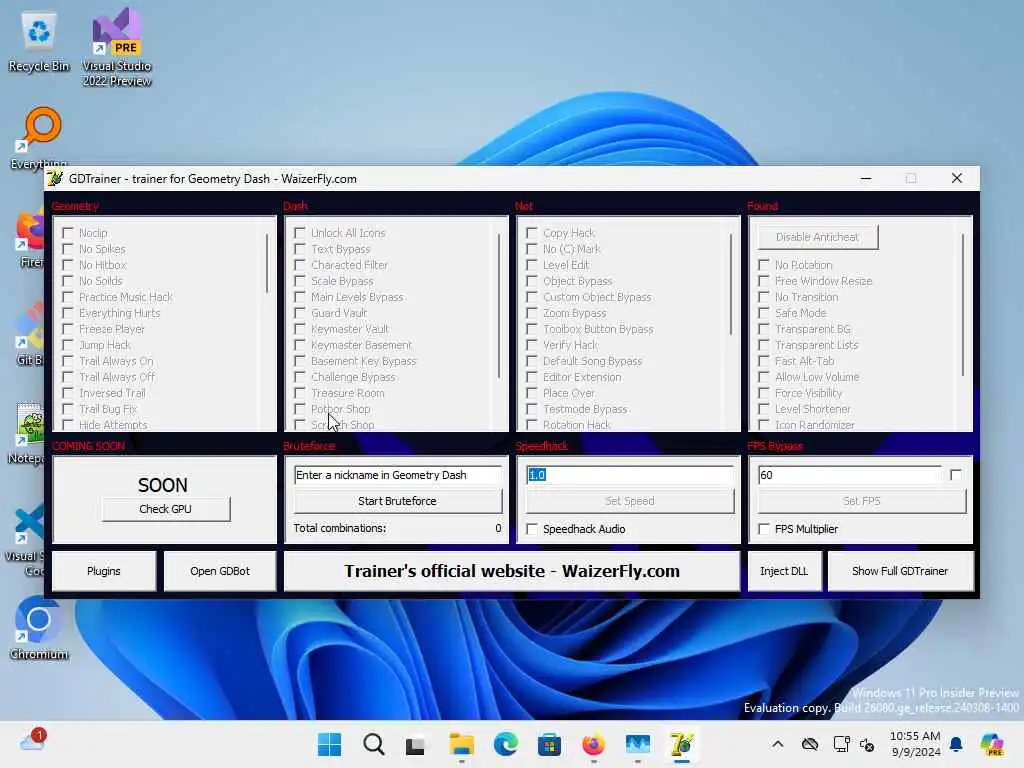Launch Microsoft Edge from taskbar
1024x768 pixels.
click(x=505, y=744)
